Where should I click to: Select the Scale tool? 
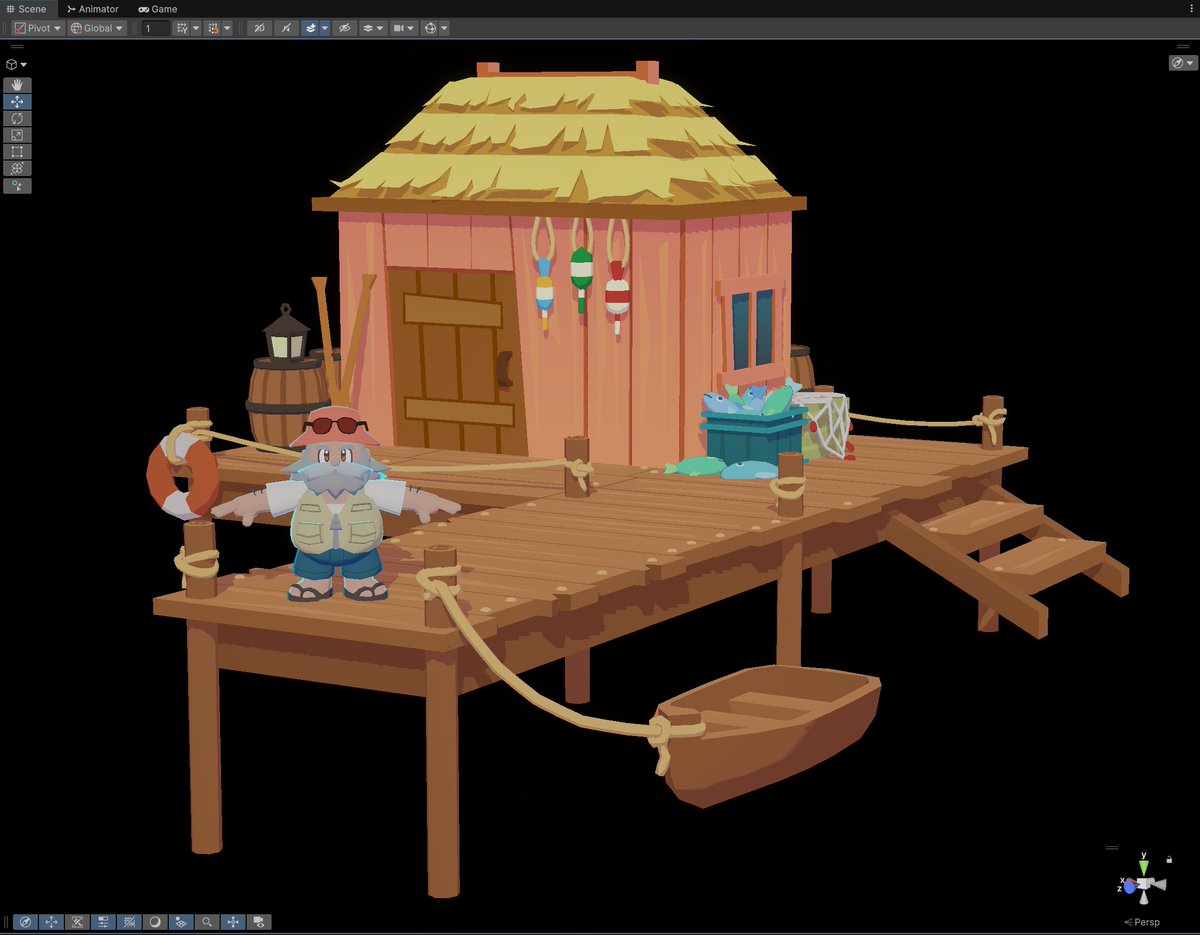(18, 135)
